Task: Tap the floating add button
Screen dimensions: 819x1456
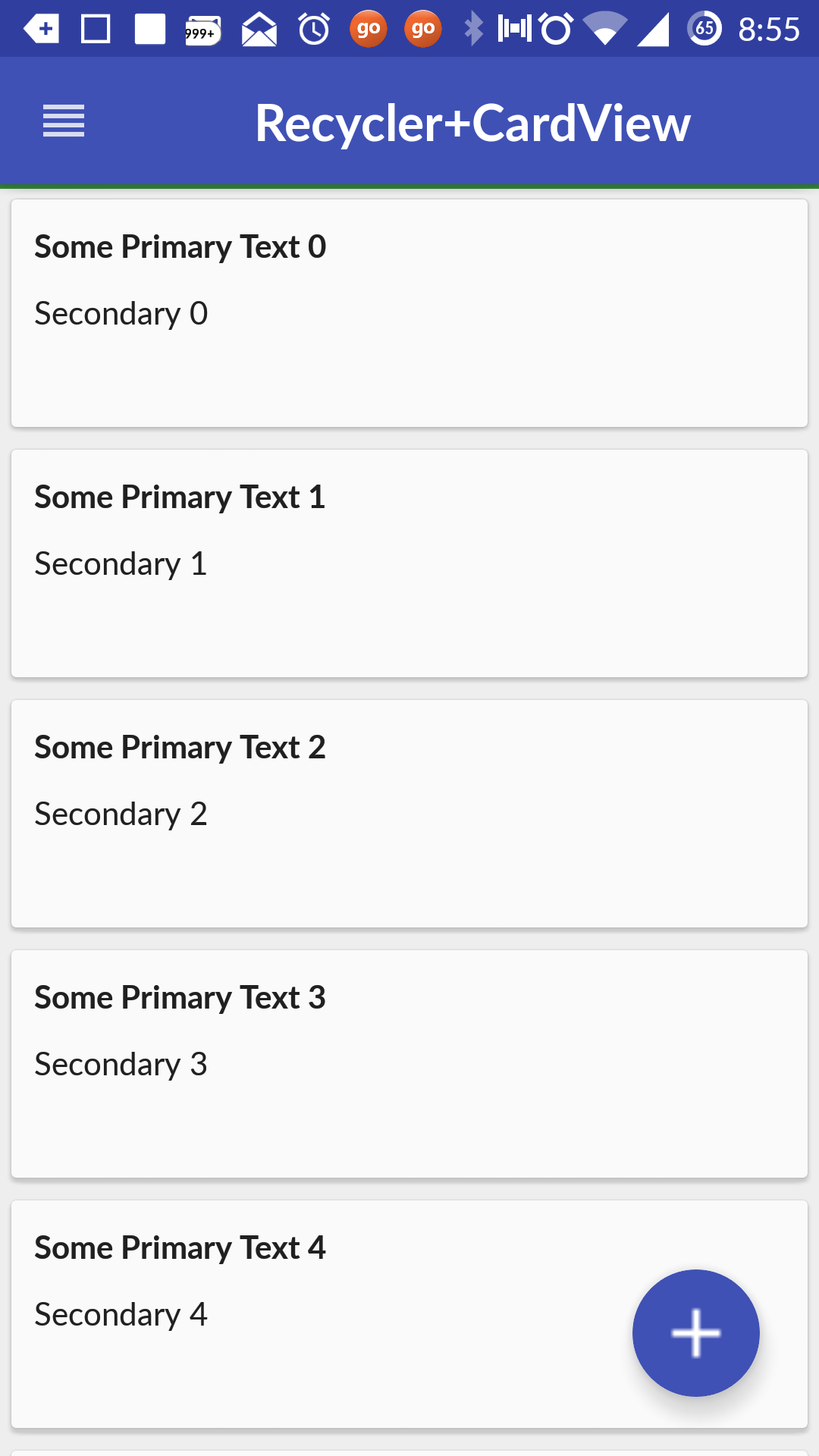Action: [x=695, y=1332]
